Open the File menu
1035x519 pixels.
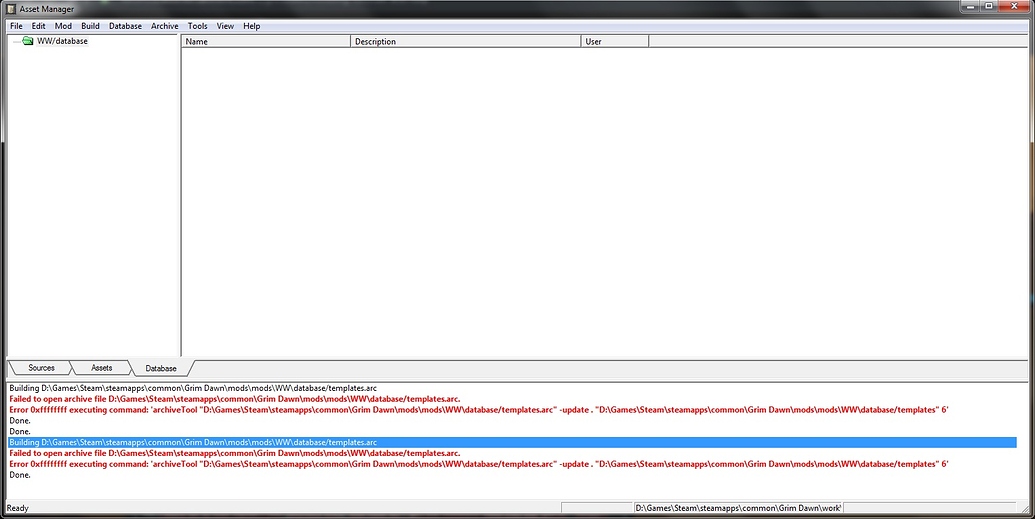16,26
